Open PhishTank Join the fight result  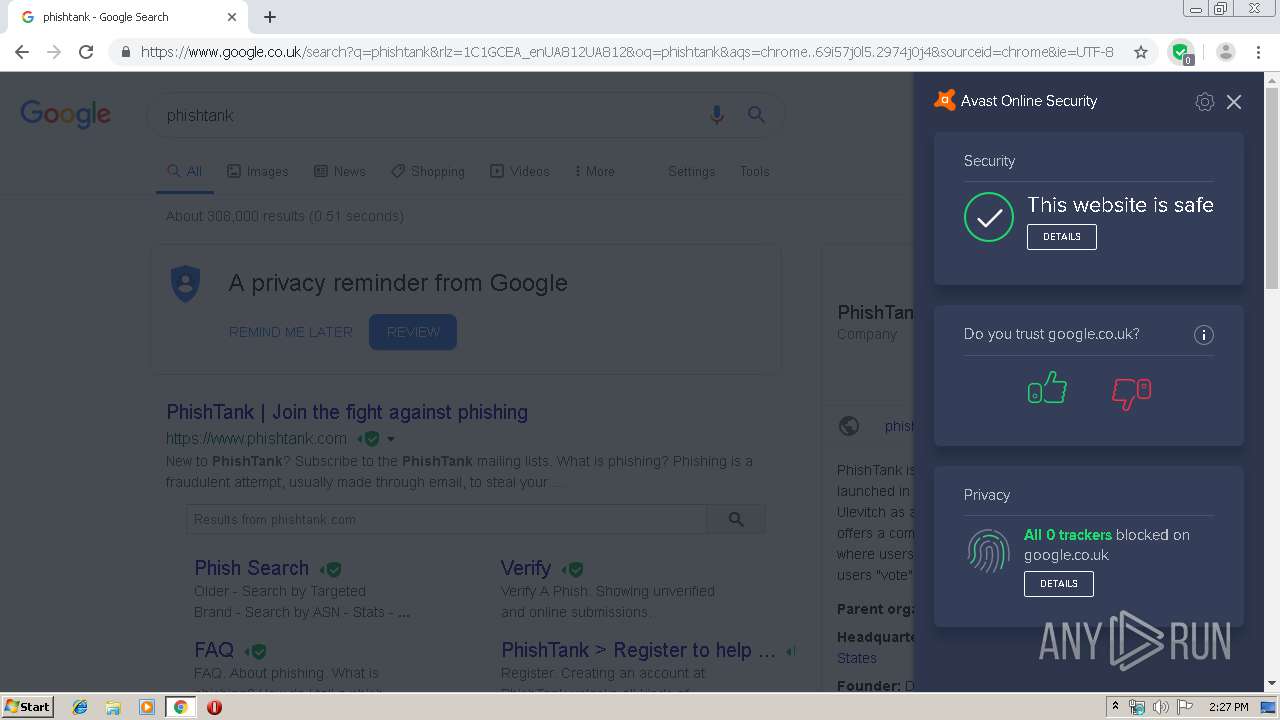pyautogui.click(x=347, y=412)
